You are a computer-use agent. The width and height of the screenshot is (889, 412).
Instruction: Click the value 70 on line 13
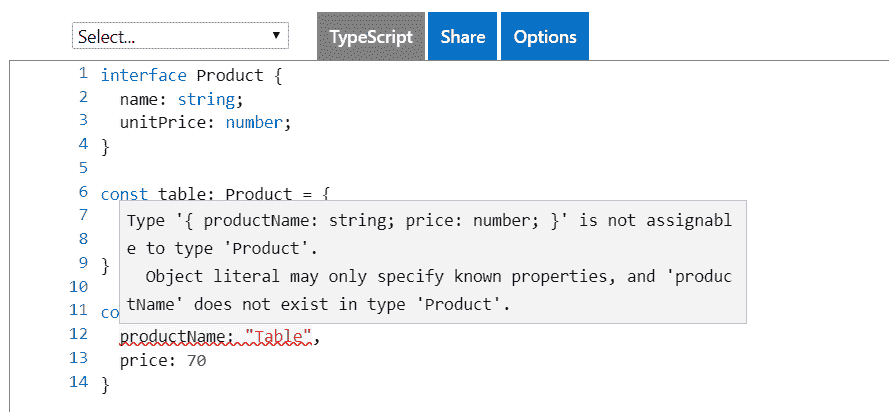(196, 360)
